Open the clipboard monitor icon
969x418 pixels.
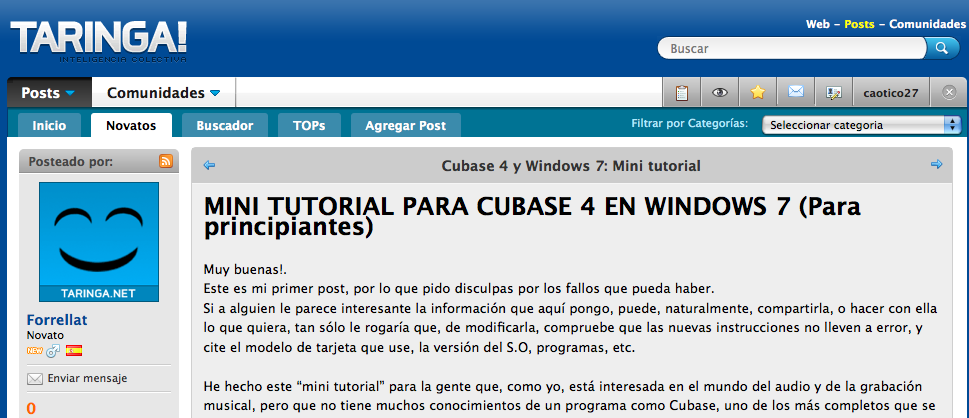[x=682, y=93]
